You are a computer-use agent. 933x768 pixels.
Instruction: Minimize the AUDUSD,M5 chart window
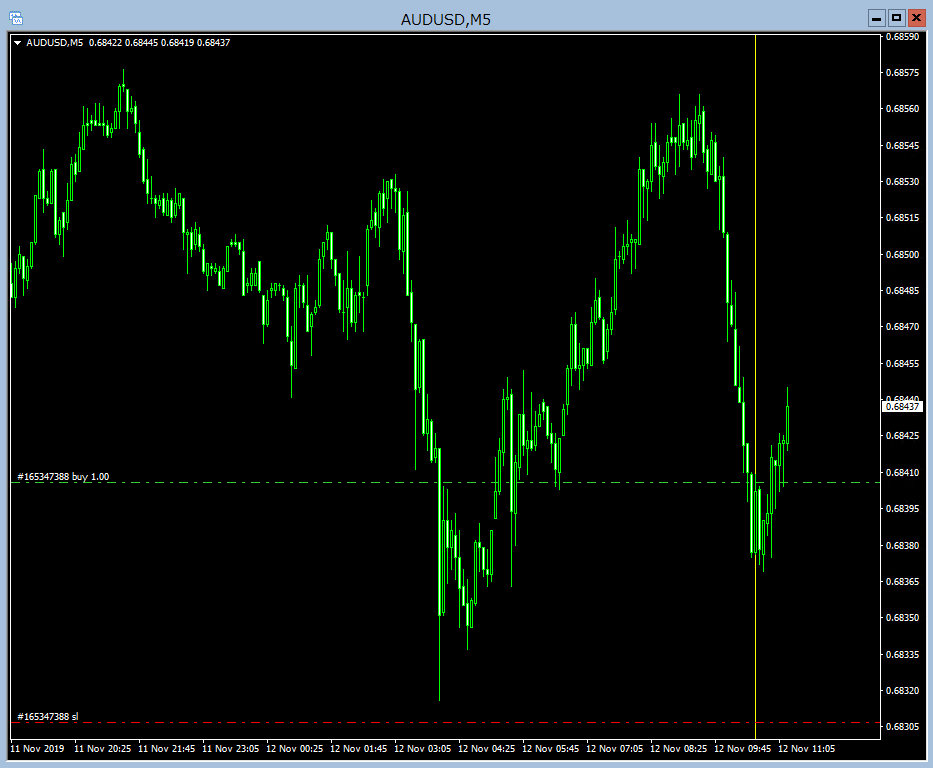tap(876, 18)
